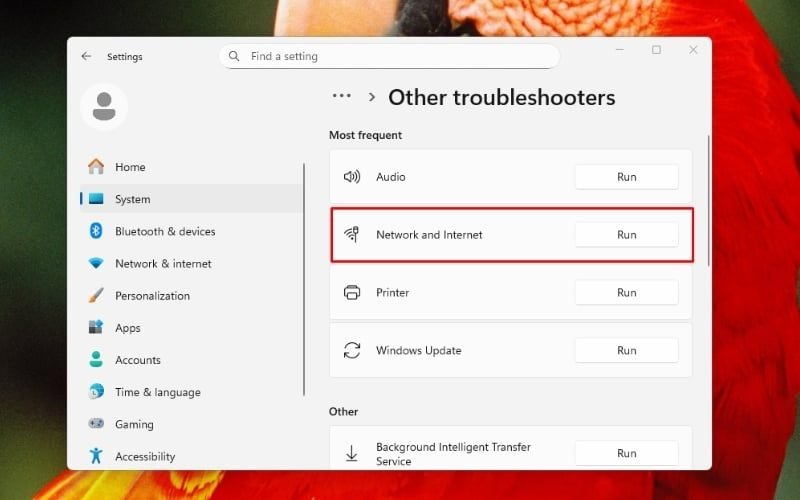The width and height of the screenshot is (800, 500).
Task: Open Accounts settings
Action: (x=192, y=360)
